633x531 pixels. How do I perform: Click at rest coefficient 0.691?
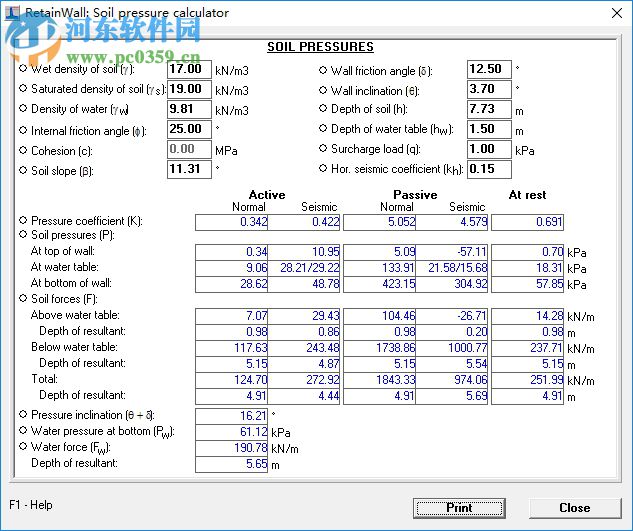tap(528, 222)
